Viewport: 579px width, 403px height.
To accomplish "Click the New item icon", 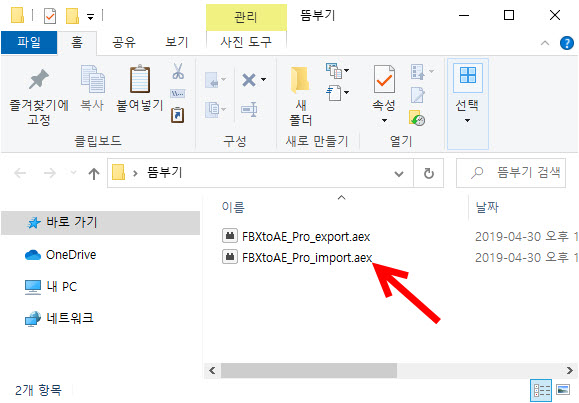I will pyautogui.click(x=335, y=71).
